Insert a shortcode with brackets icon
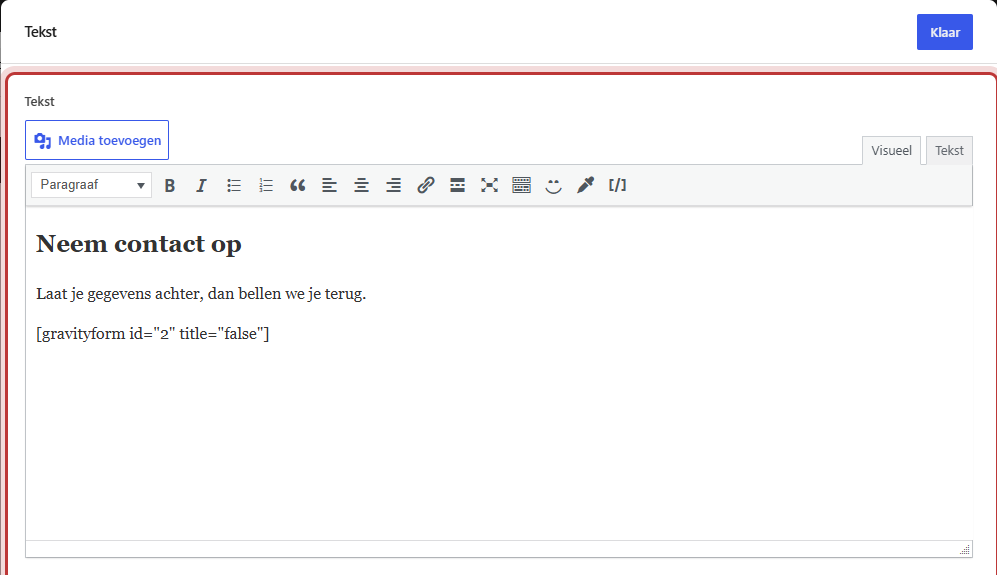Screen dimensions: 997x575 point(617,185)
